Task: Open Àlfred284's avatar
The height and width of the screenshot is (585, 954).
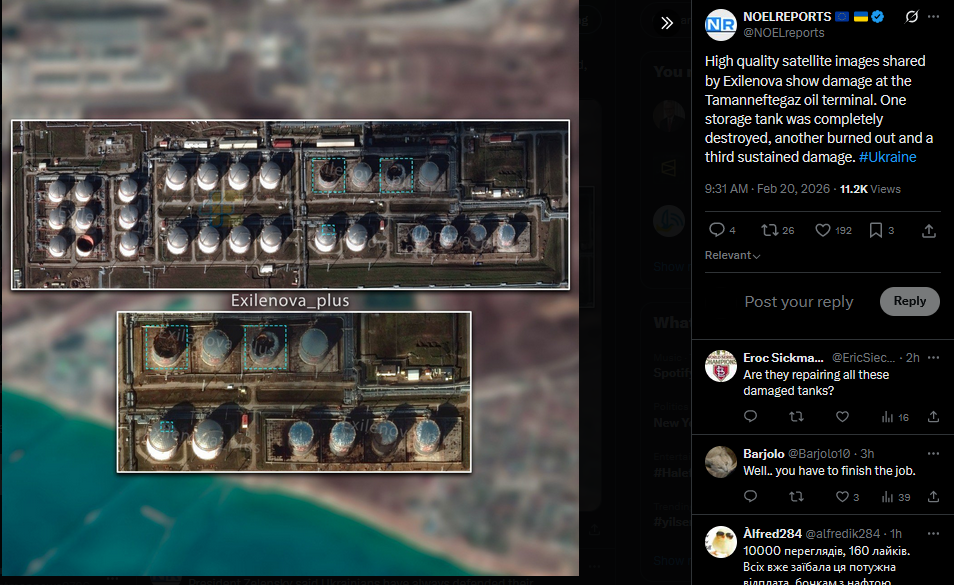Action: click(720, 542)
